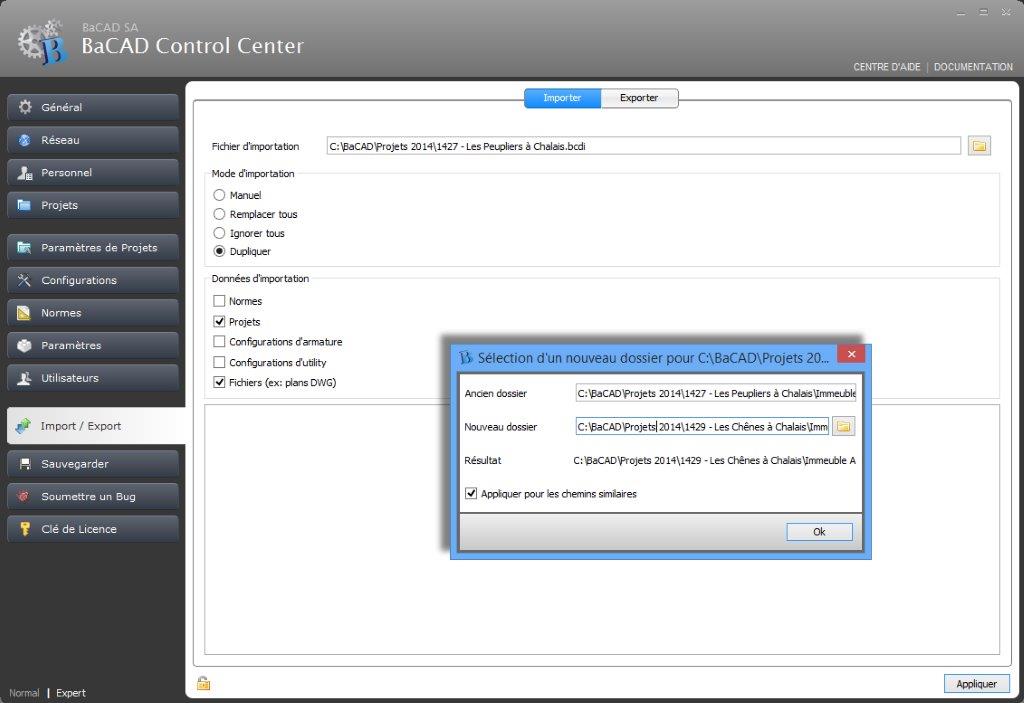Image resolution: width=1024 pixels, height=703 pixels.
Task: Select the Ignorer tous radio button
Action: (x=219, y=233)
